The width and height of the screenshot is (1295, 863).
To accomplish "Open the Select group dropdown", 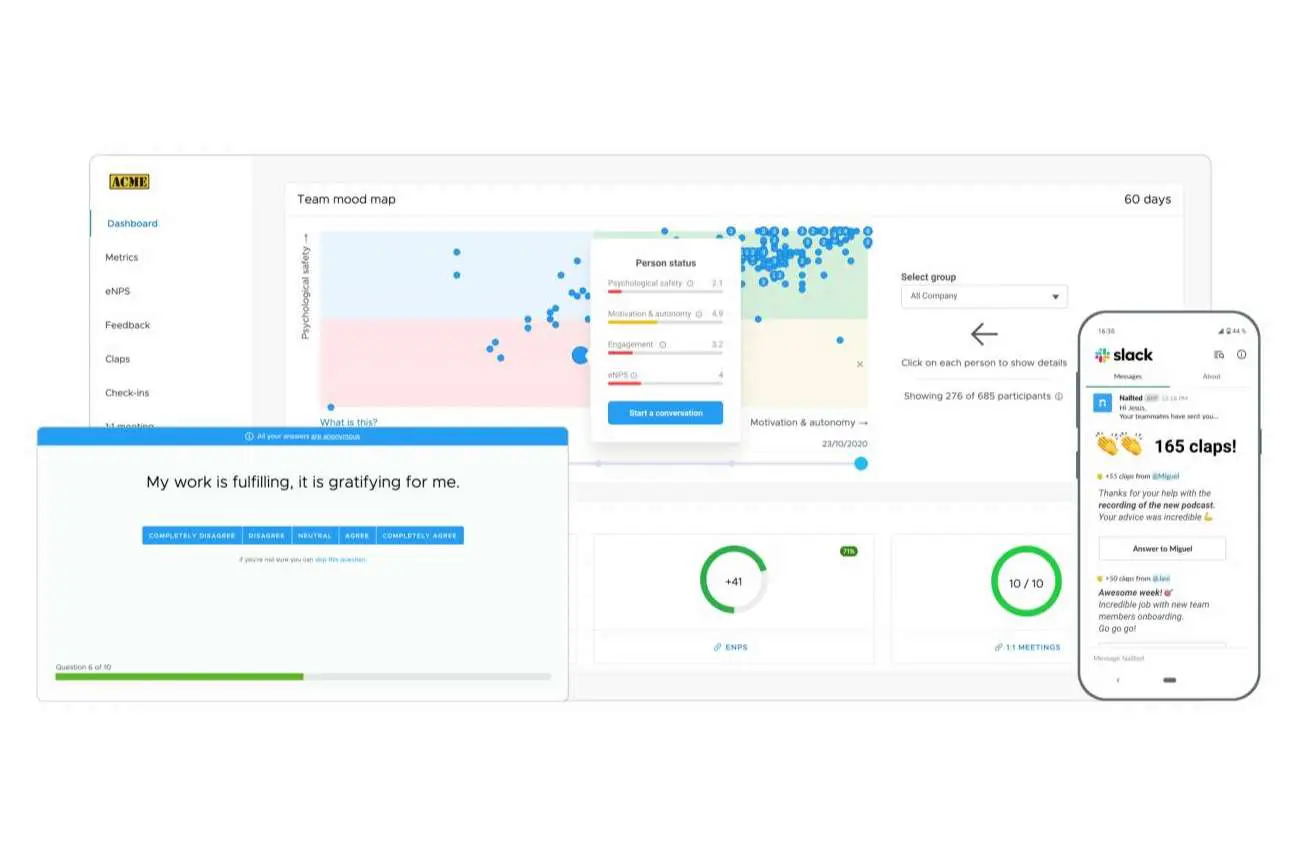I will pyautogui.click(x=984, y=297).
